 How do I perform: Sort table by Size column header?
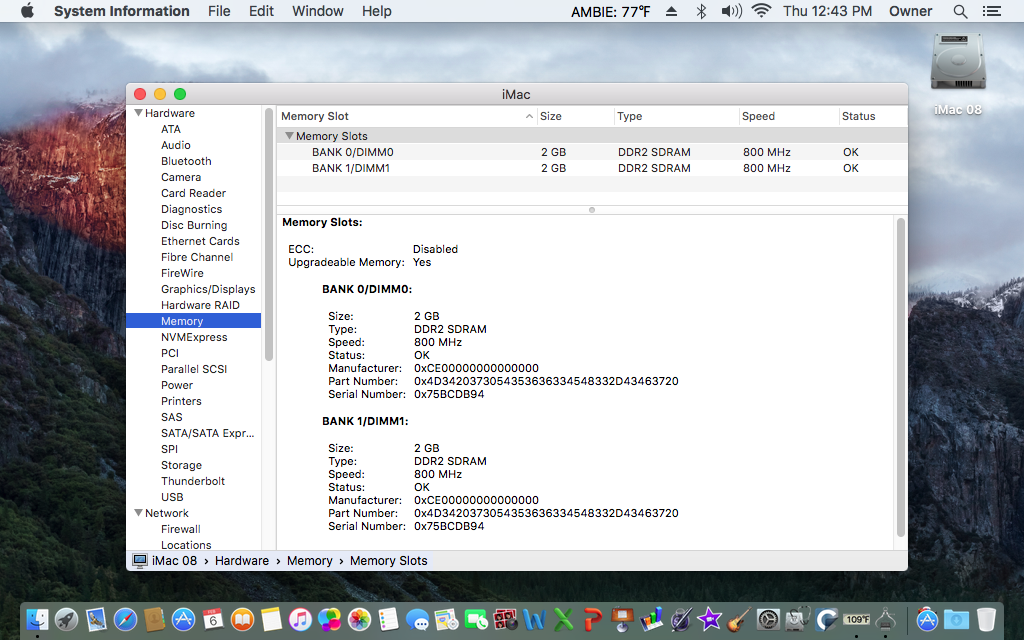[575, 116]
